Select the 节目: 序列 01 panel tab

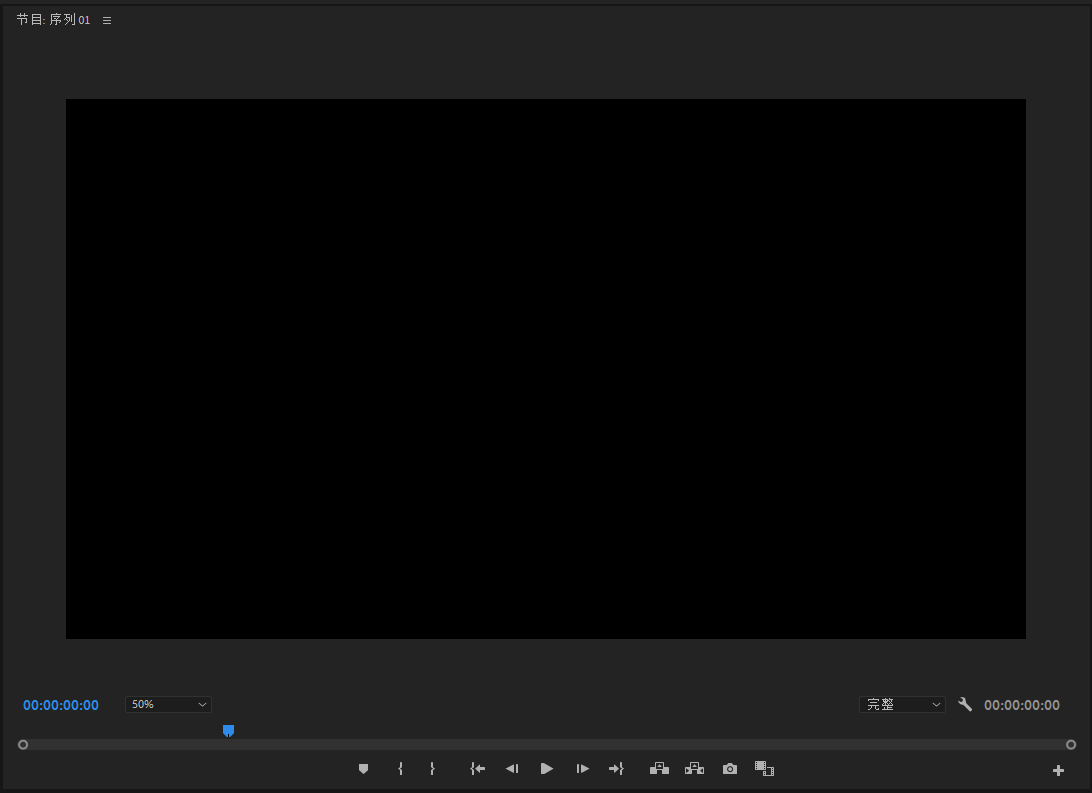[x=53, y=20]
